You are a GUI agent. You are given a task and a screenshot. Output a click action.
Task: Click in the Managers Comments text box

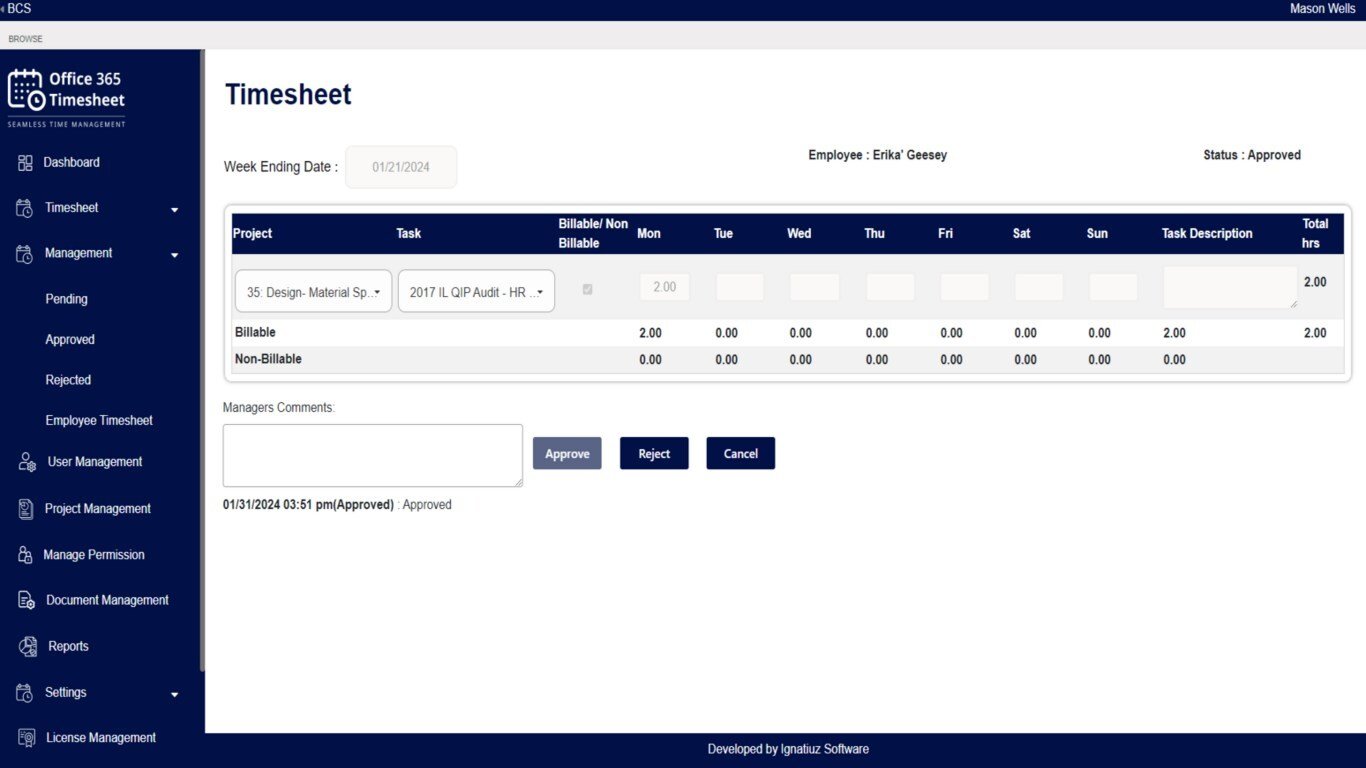pos(372,455)
